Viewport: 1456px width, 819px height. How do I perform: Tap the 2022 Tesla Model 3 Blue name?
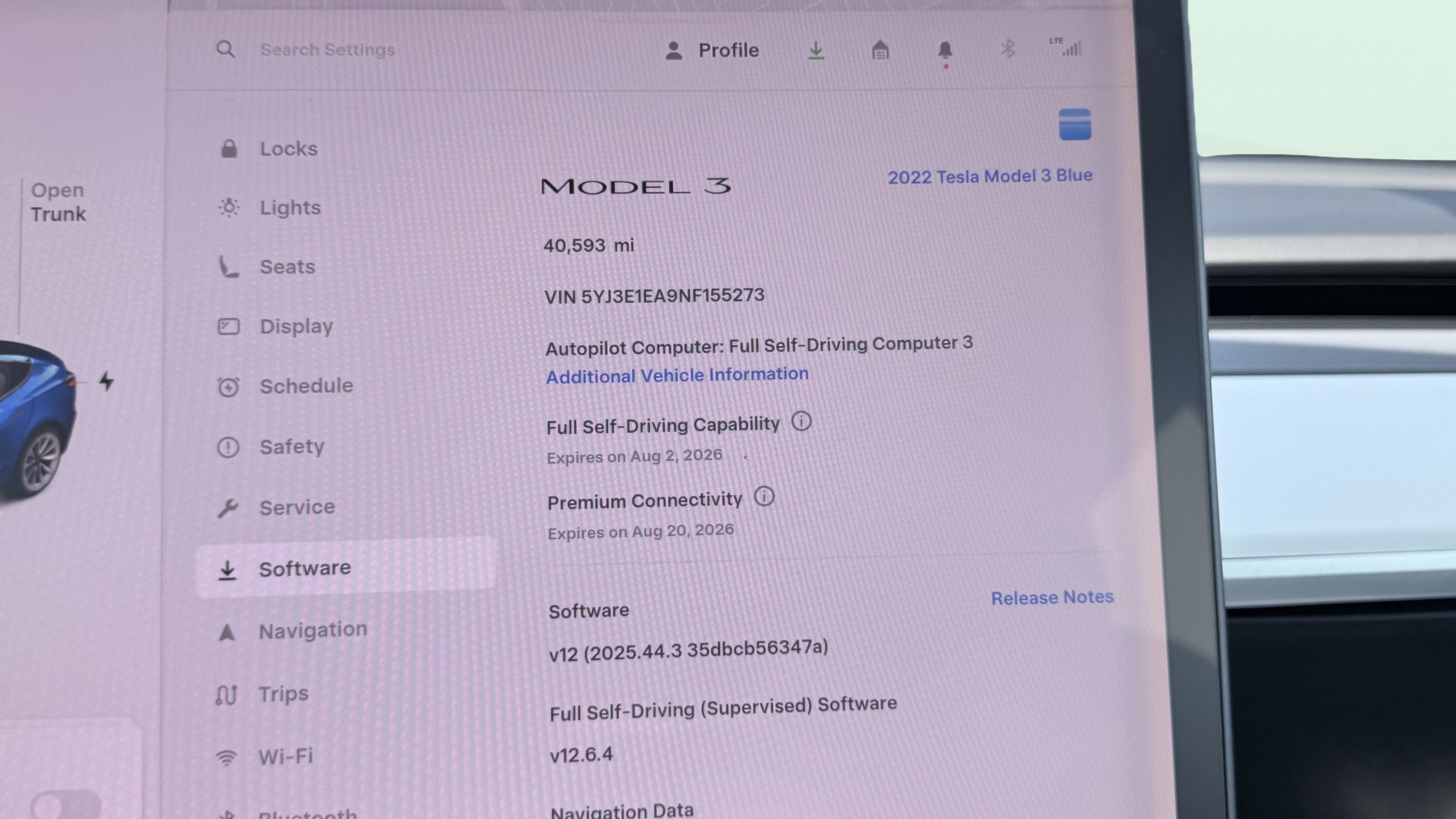click(x=990, y=176)
